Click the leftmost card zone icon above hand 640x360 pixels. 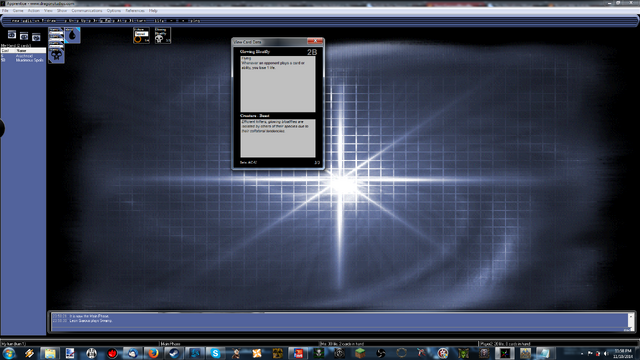click(x=12, y=35)
